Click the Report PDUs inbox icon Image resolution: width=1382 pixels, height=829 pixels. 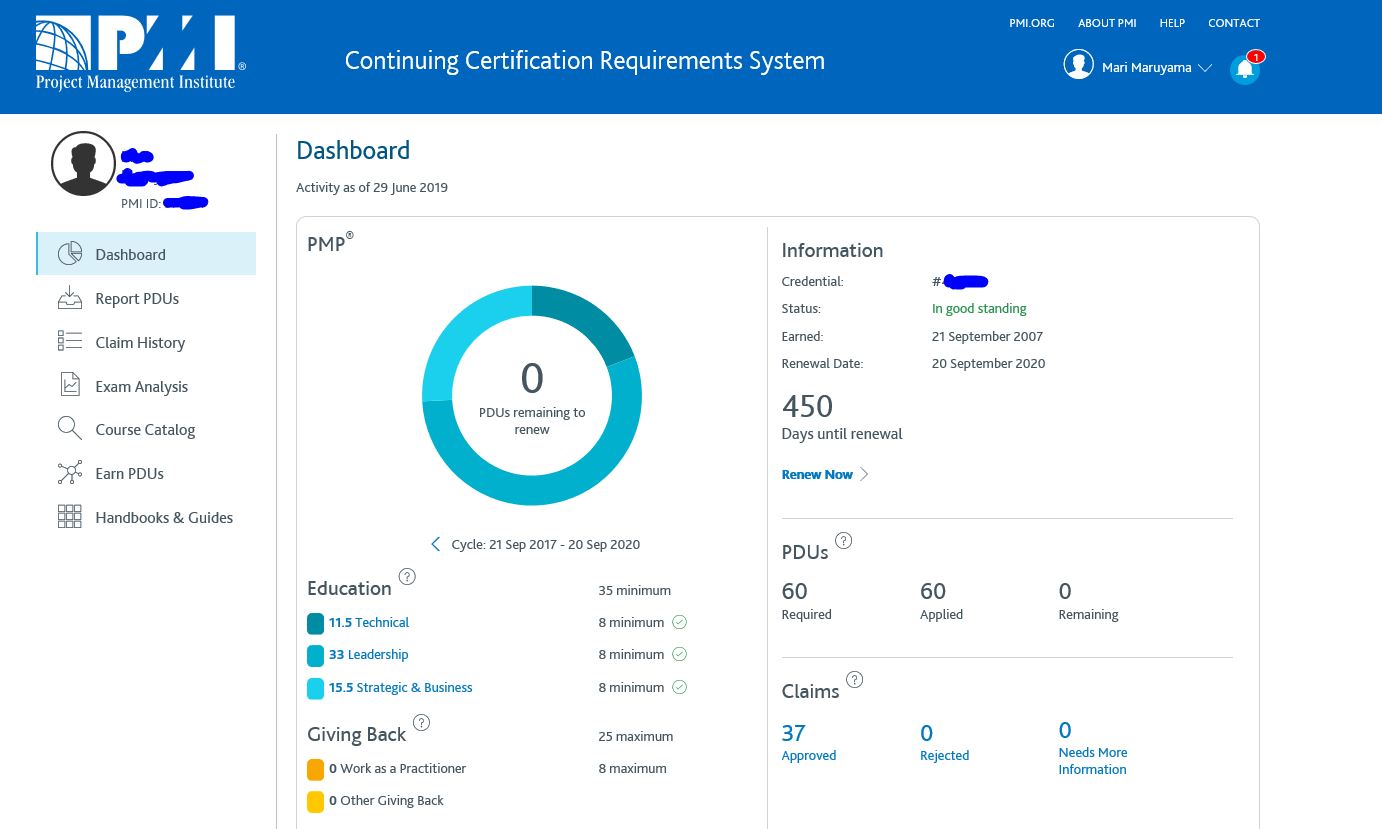click(x=70, y=298)
